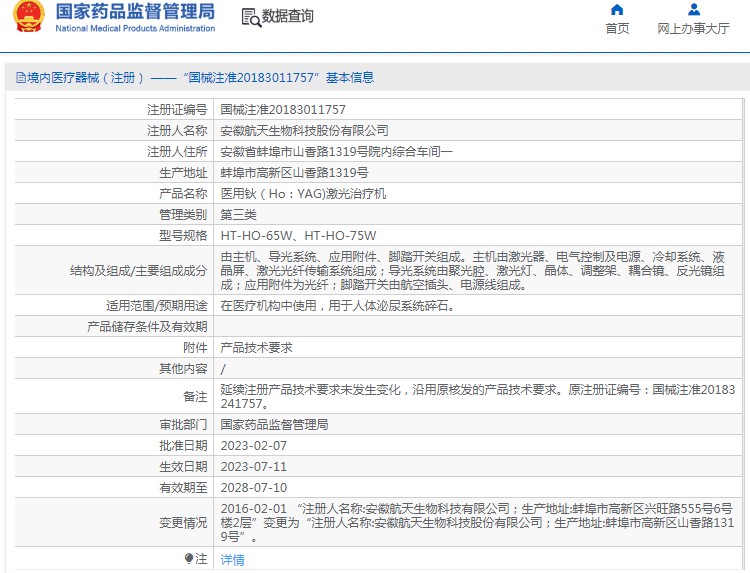Click 在医疗机构中使用 intended use text
The width and height of the screenshot is (750, 573).
[x=337, y=306]
